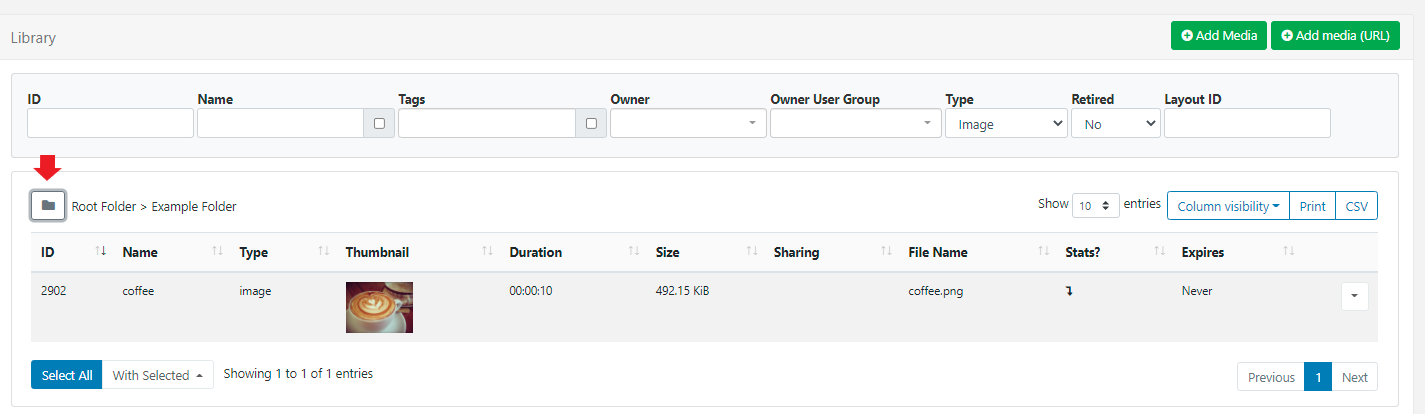
Task: Click the Size column sort icon
Action: click(x=751, y=252)
